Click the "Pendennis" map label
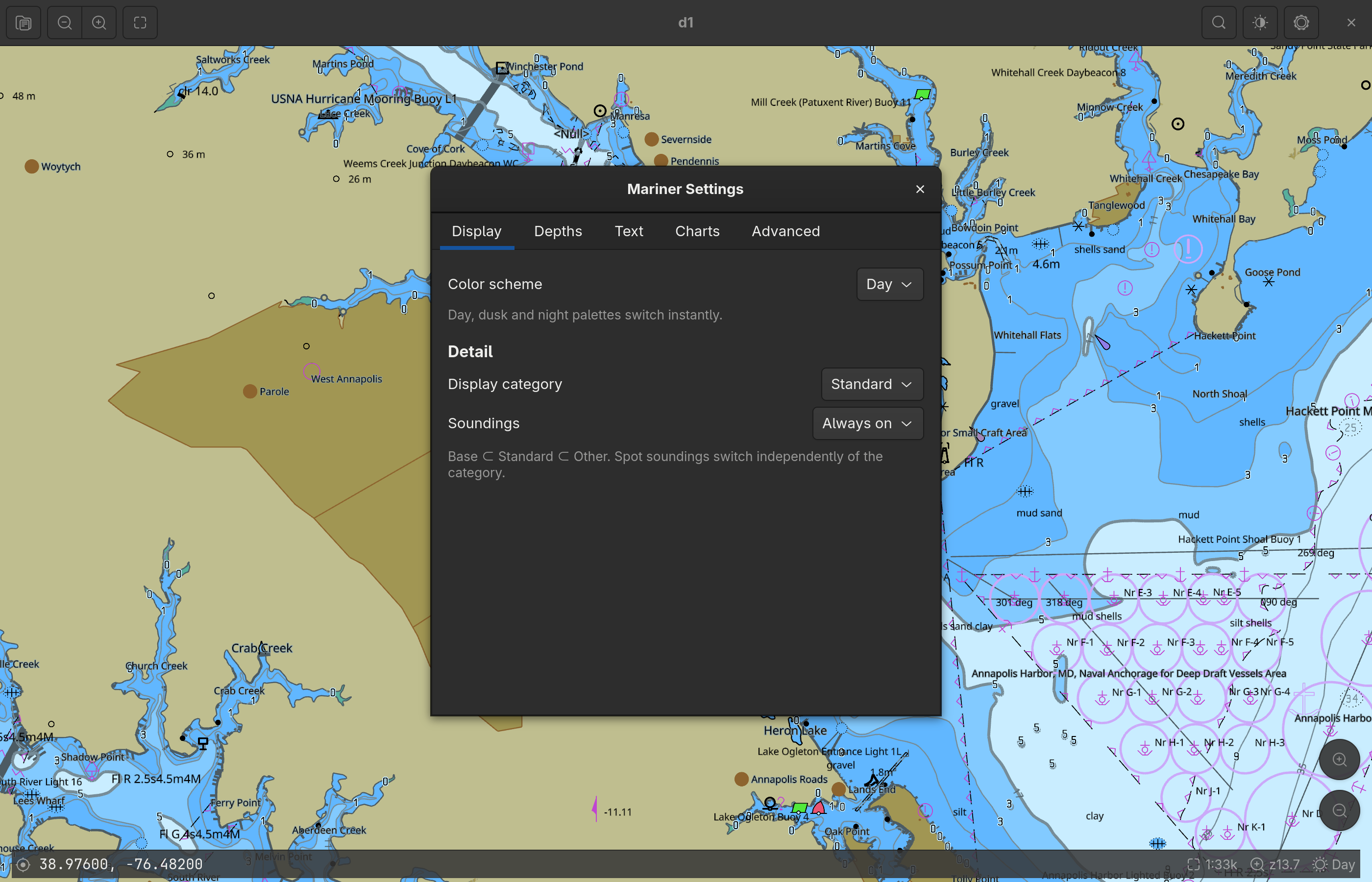The width and height of the screenshot is (1372, 882). tap(695, 161)
